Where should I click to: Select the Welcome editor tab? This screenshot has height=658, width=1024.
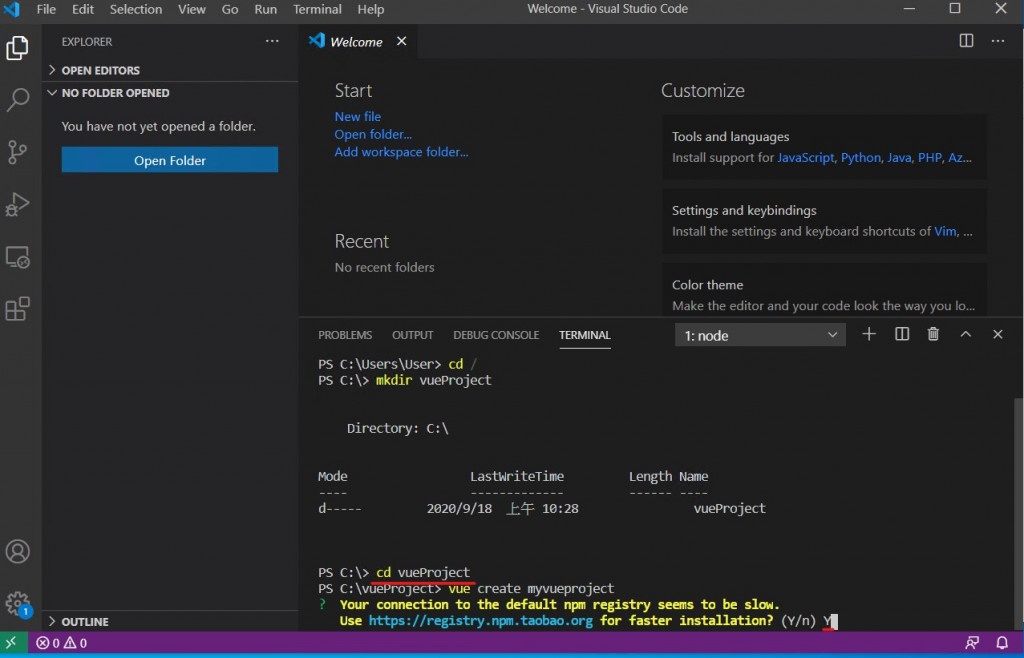357,41
